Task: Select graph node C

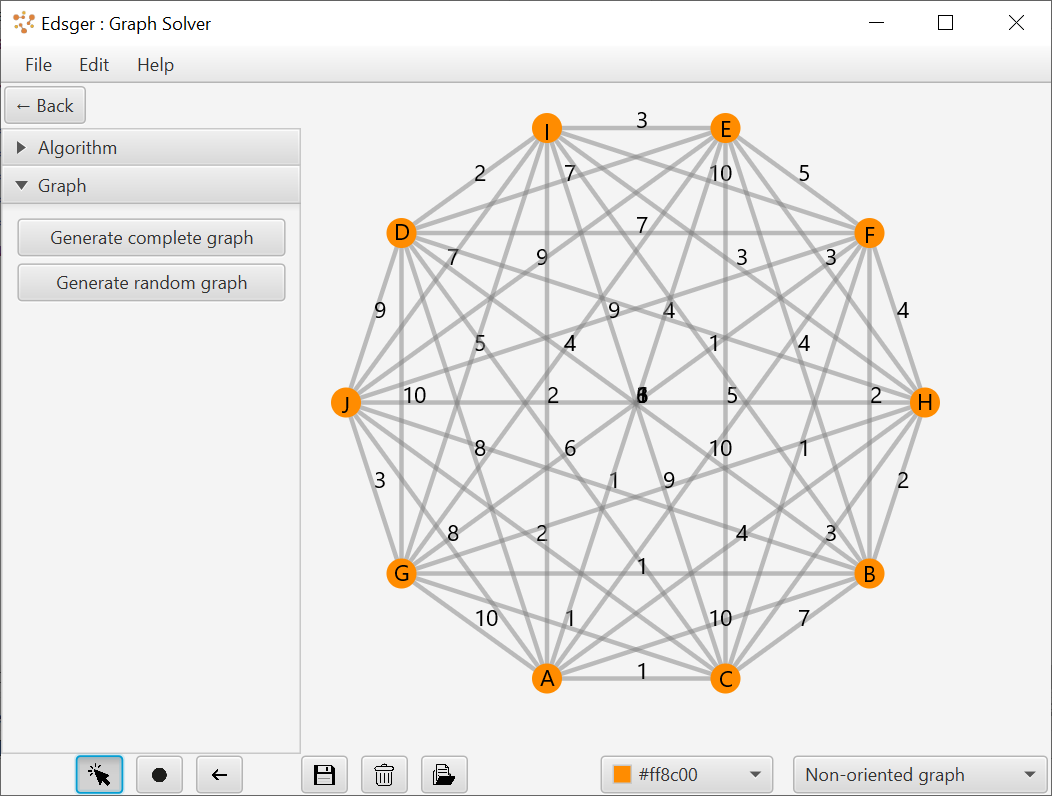Action: [x=725, y=679]
